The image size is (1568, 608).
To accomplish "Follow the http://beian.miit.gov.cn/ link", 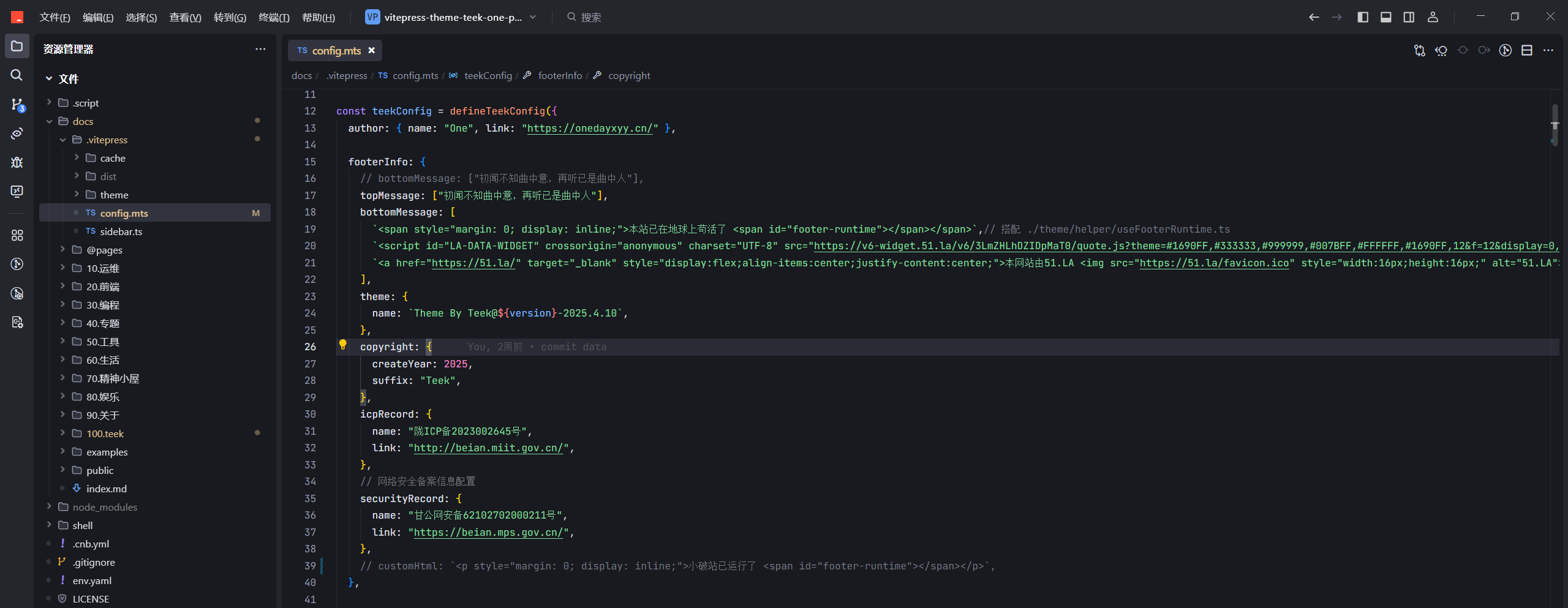I will click(488, 448).
